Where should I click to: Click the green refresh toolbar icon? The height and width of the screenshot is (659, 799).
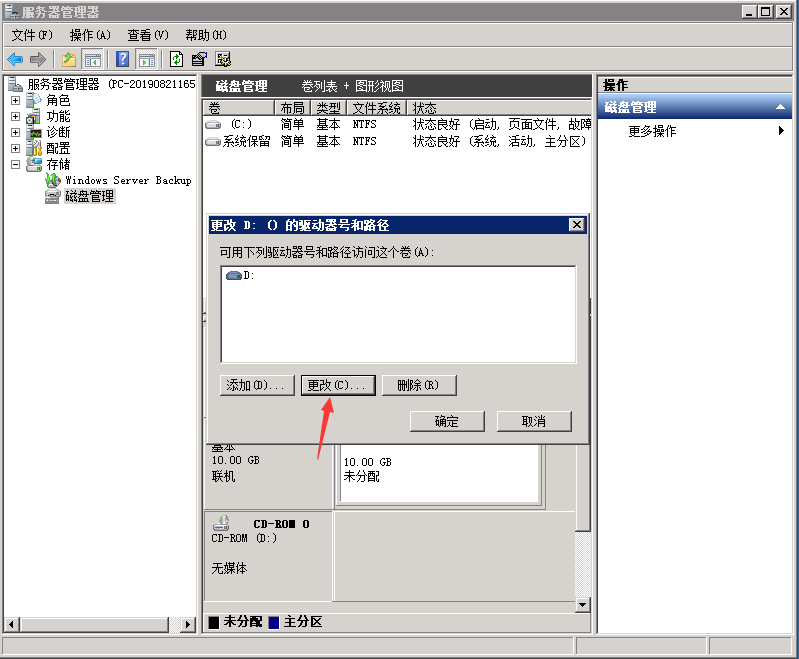coord(177,59)
